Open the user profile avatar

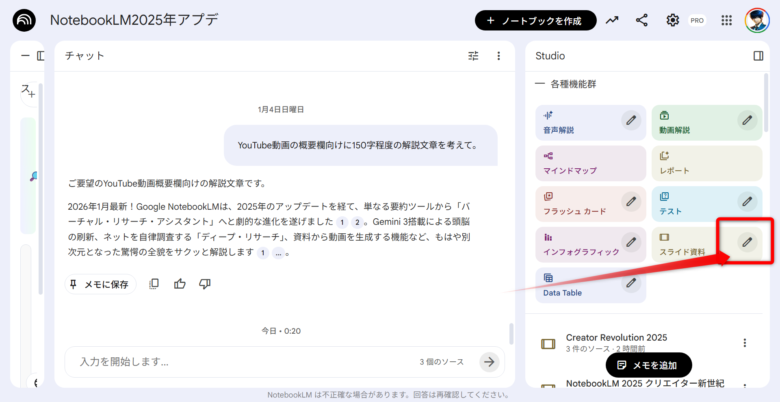pyautogui.click(x=757, y=21)
